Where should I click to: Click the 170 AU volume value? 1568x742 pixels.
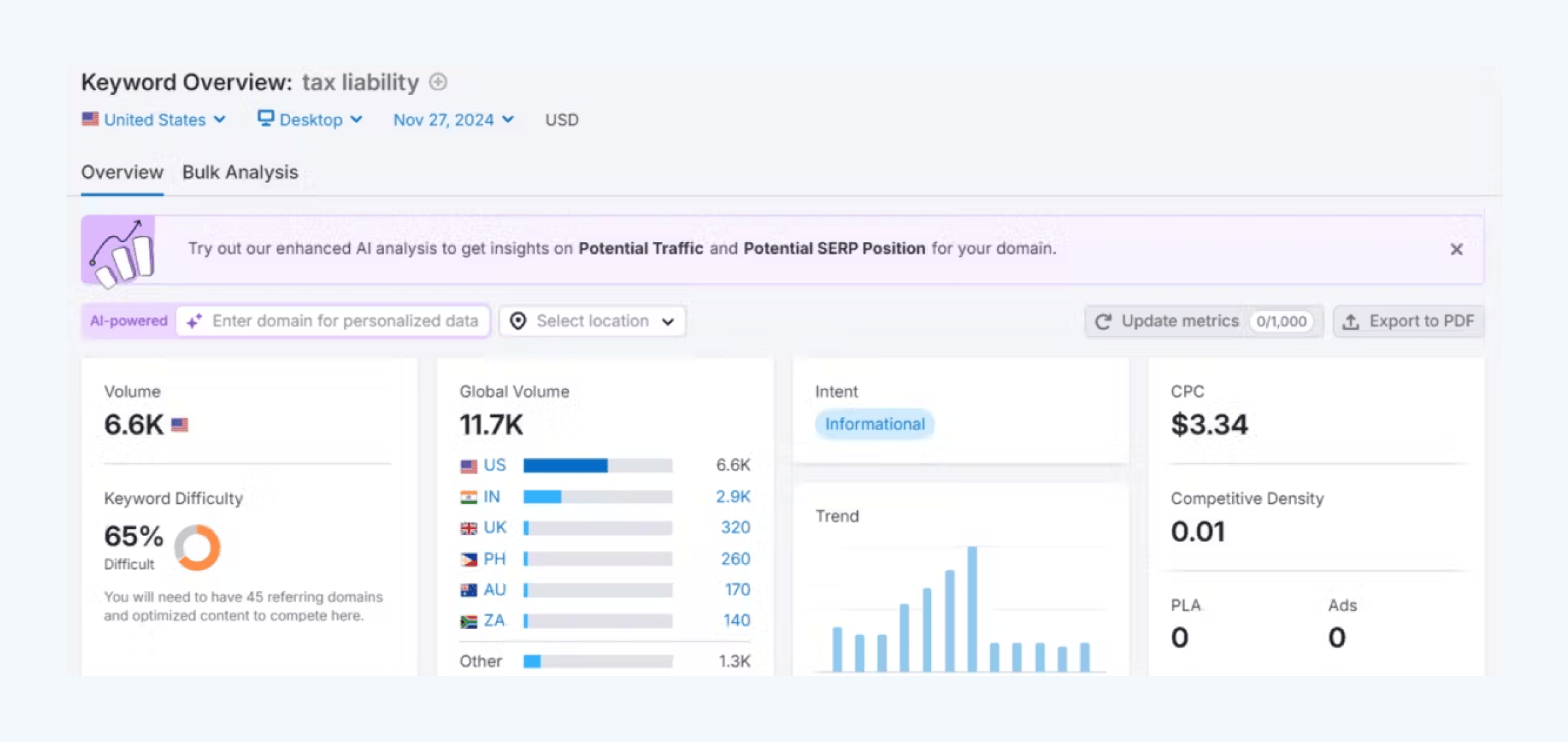[738, 590]
